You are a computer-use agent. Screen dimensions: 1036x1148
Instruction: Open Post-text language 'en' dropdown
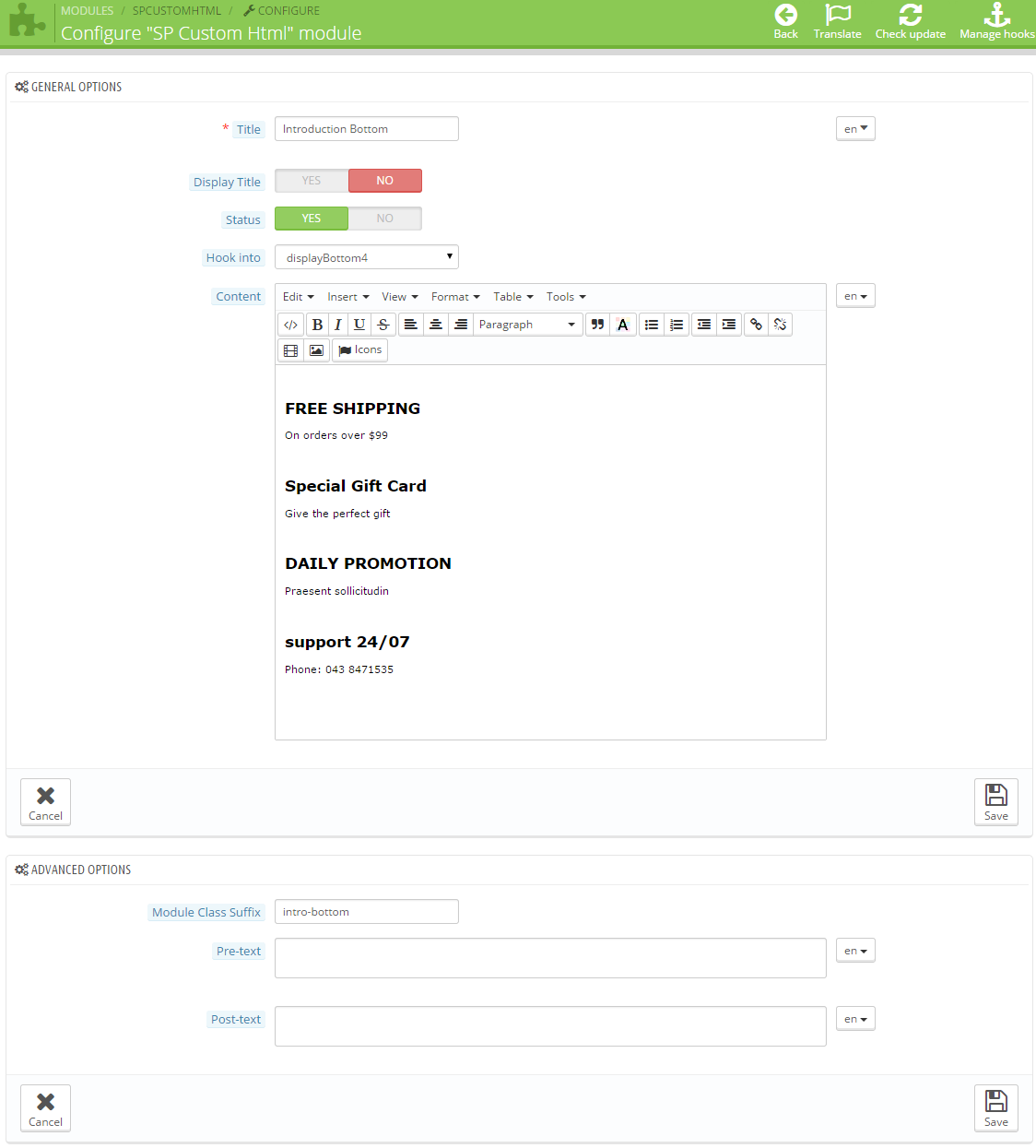point(855,1019)
